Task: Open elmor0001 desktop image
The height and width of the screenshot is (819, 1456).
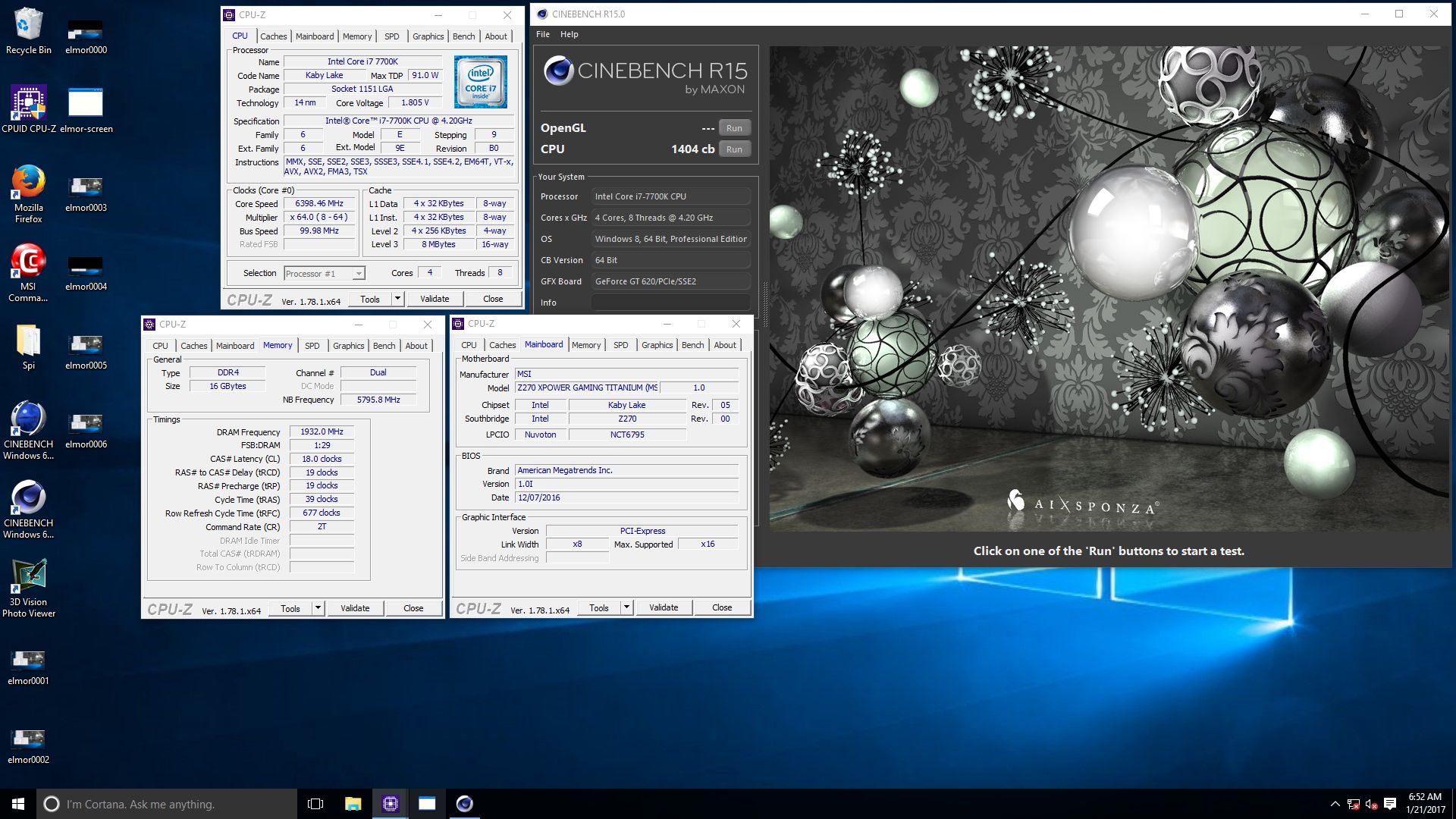Action: coord(29,666)
